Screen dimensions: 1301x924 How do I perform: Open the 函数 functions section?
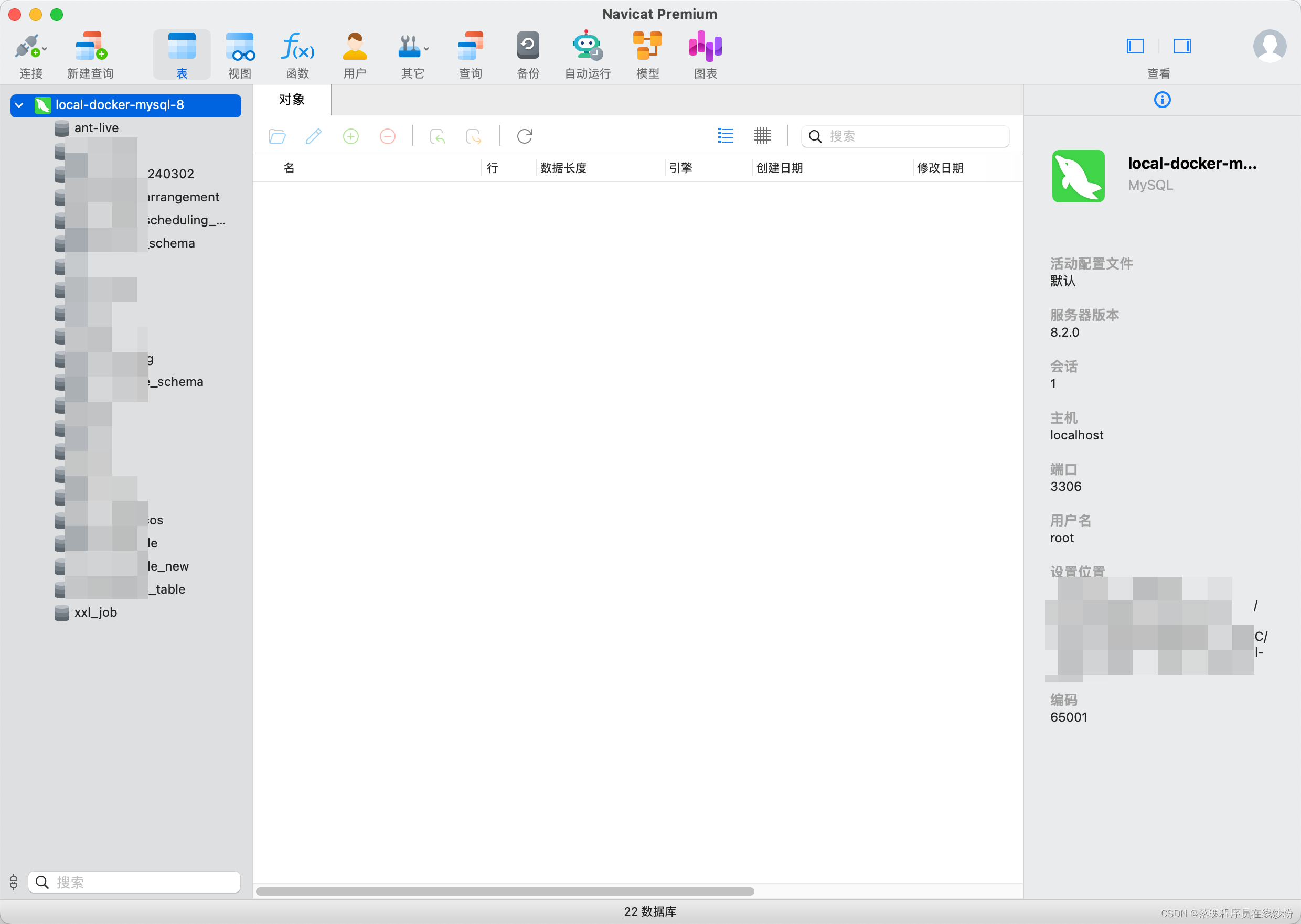pyautogui.click(x=297, y=55)
